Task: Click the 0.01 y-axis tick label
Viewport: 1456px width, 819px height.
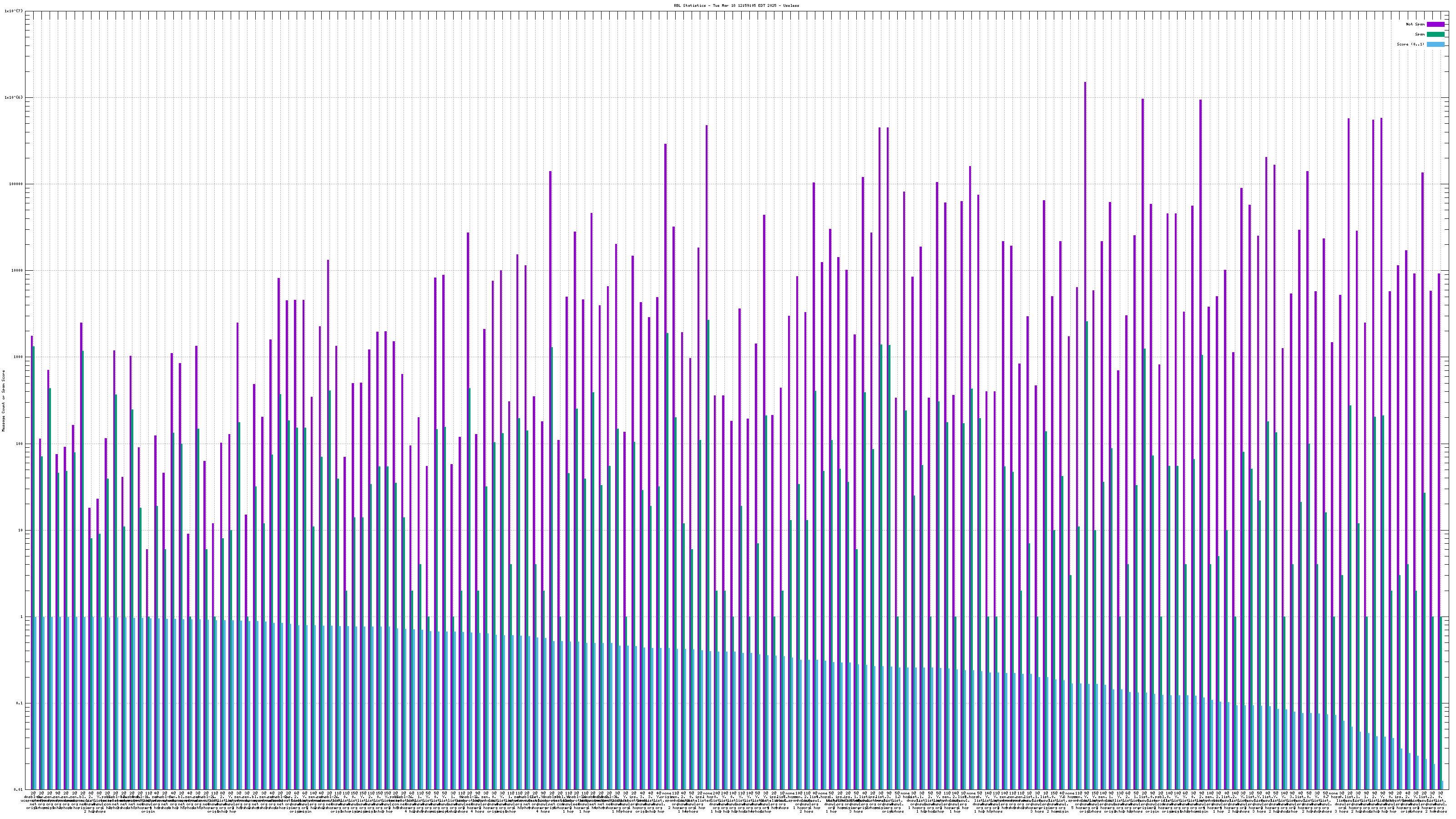Action: (x=19, y=789)
